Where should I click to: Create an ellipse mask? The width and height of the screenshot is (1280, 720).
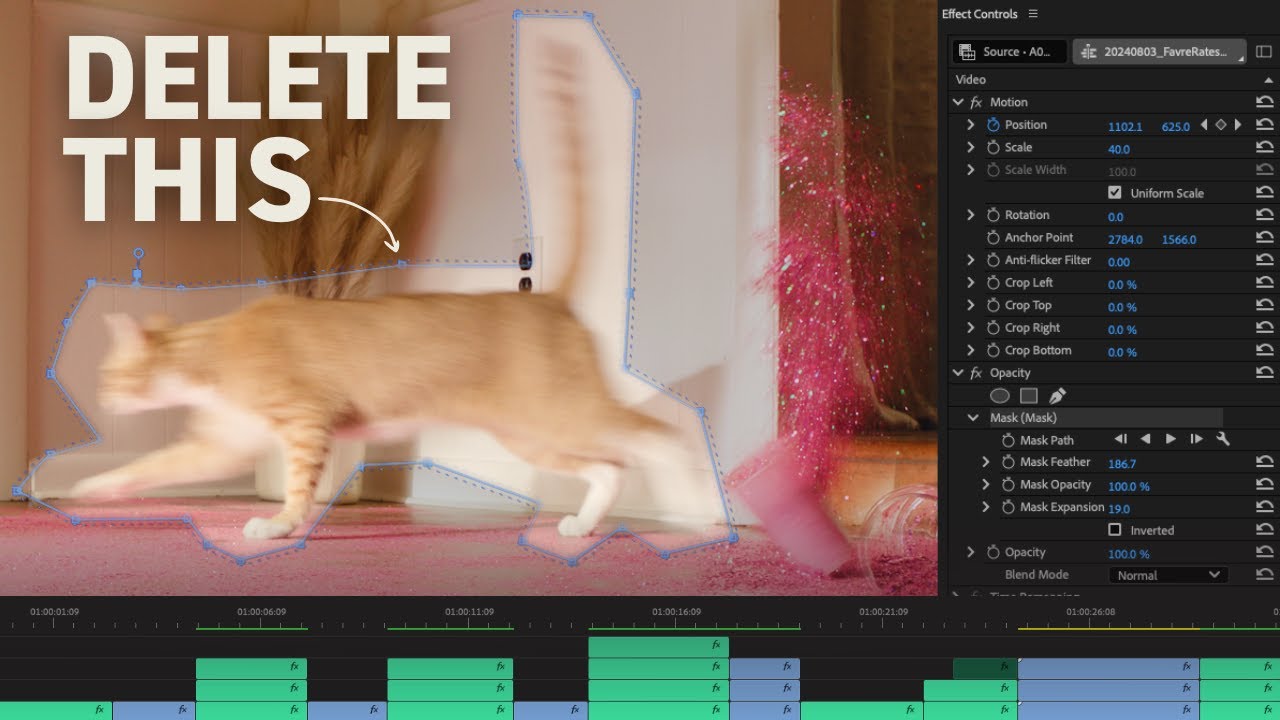pyautogui.click(x=1000, y=396)
